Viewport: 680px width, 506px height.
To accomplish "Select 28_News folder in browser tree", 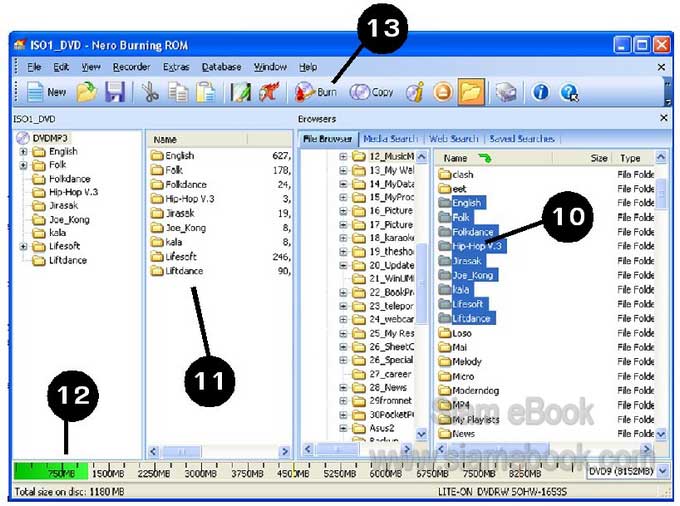I will coord(379,388).
